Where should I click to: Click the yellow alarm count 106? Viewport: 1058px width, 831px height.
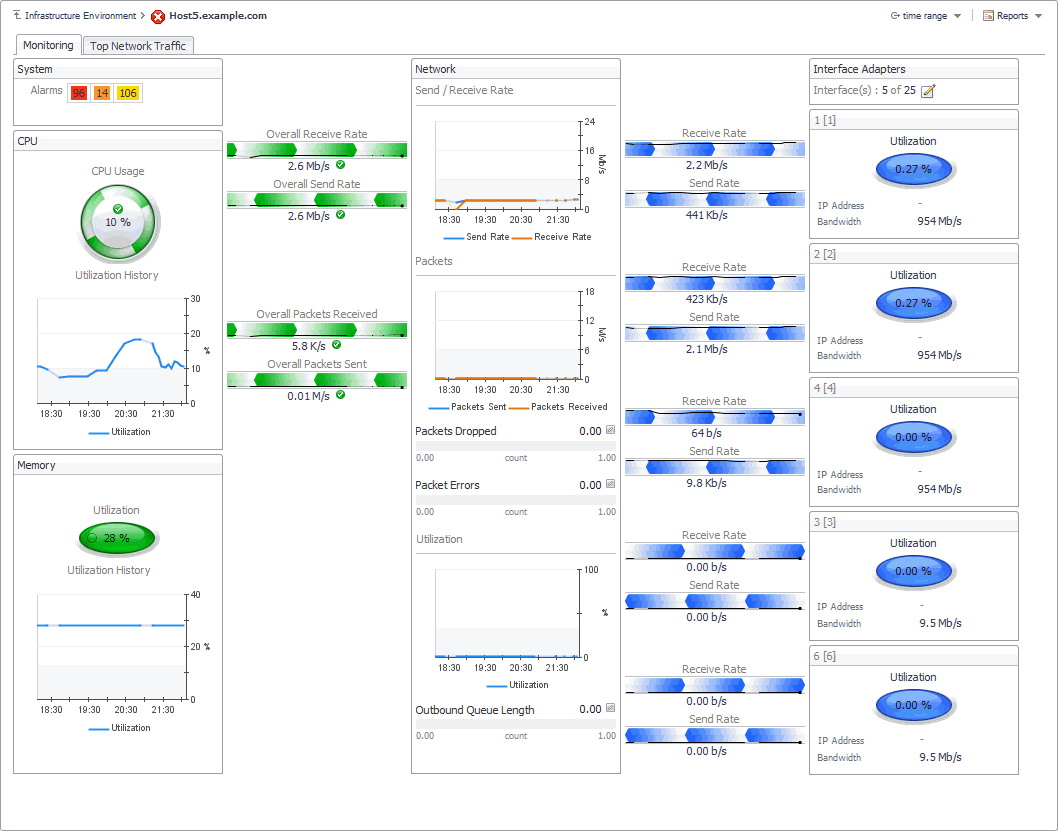(x=128, y=93)
